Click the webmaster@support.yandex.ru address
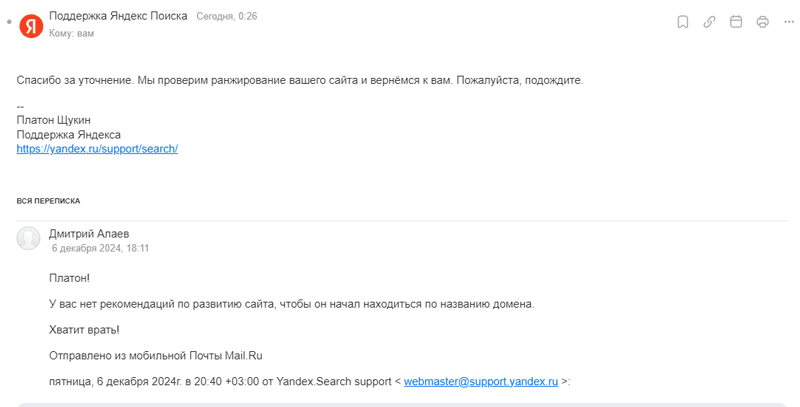Viewport: 800px width, 407px height. 481,381
